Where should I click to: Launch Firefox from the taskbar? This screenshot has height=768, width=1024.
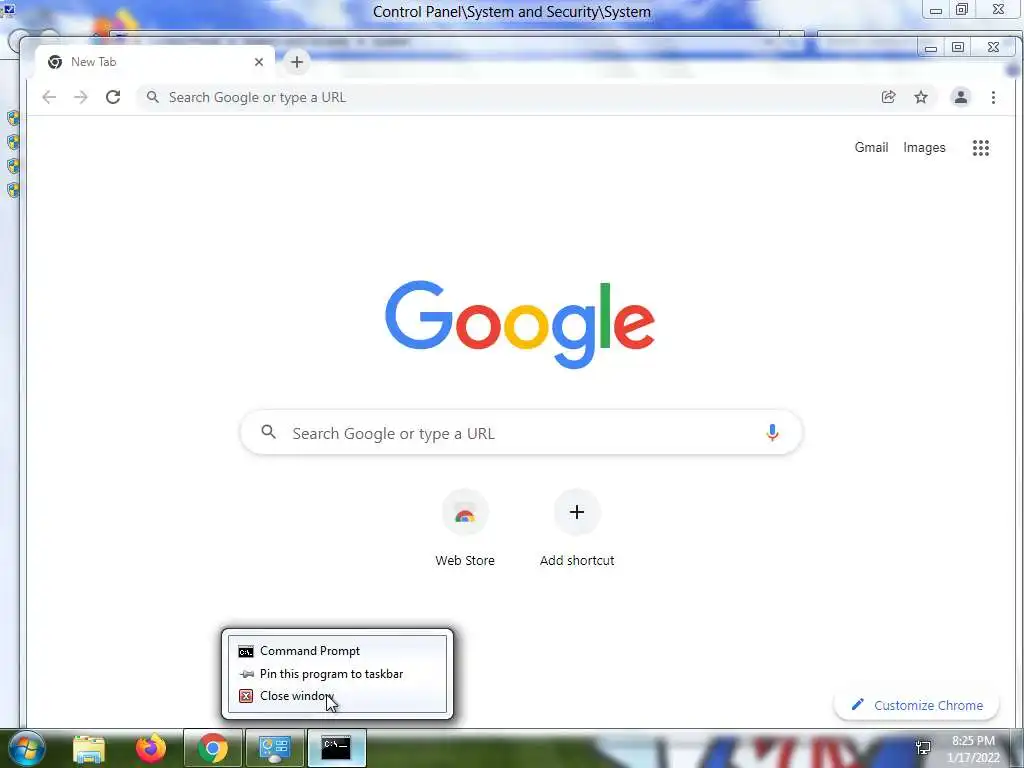click(151, 748)
